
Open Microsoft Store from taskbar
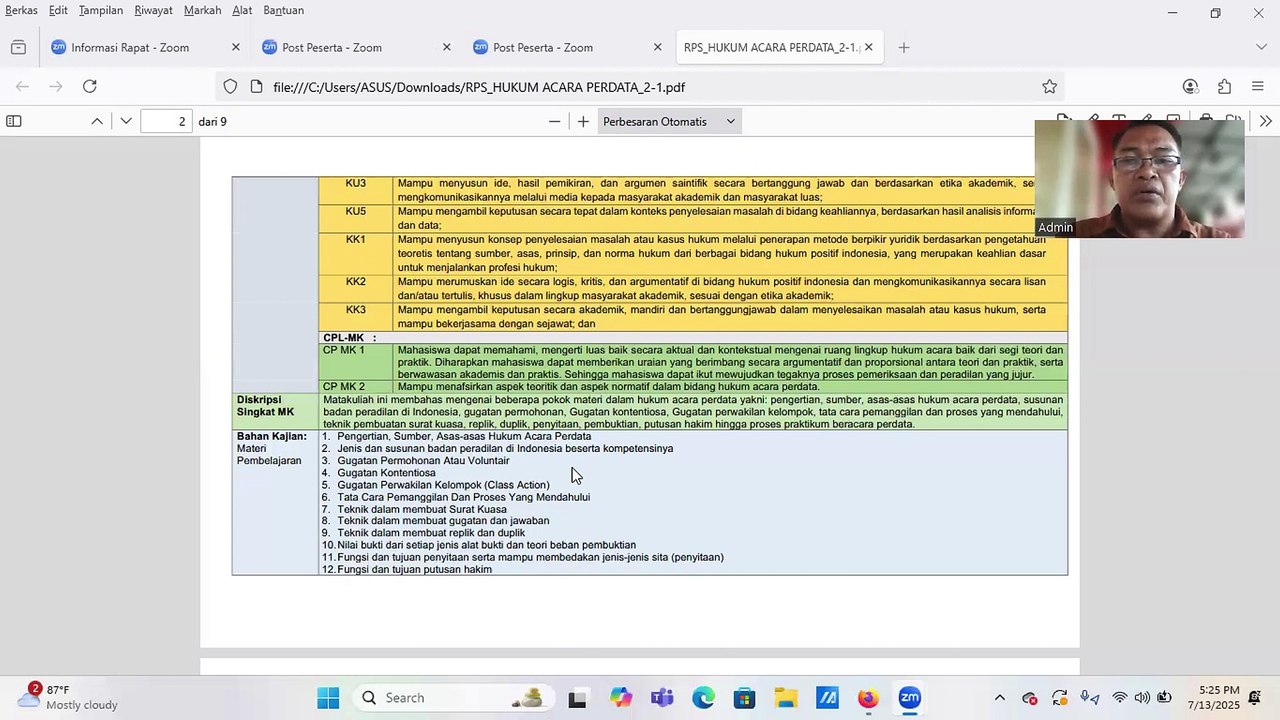744,698
